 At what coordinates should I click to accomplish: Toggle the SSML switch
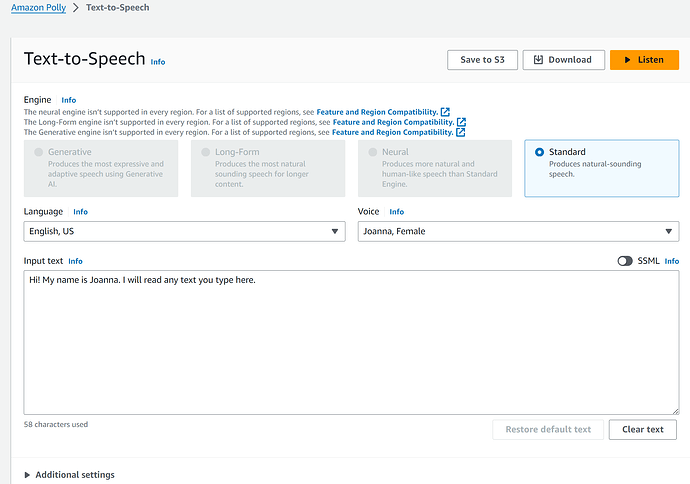coord(625,261)
